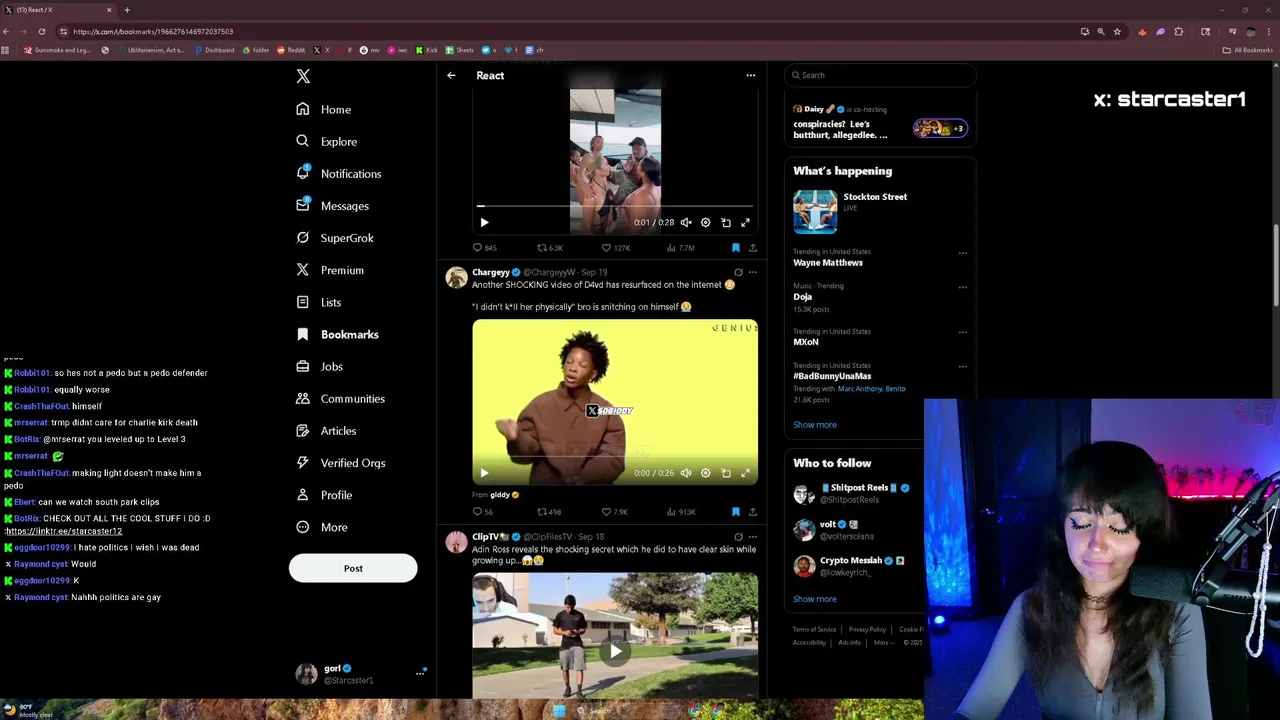Open the React folder three-dot menu

click(x=750, y=75)
